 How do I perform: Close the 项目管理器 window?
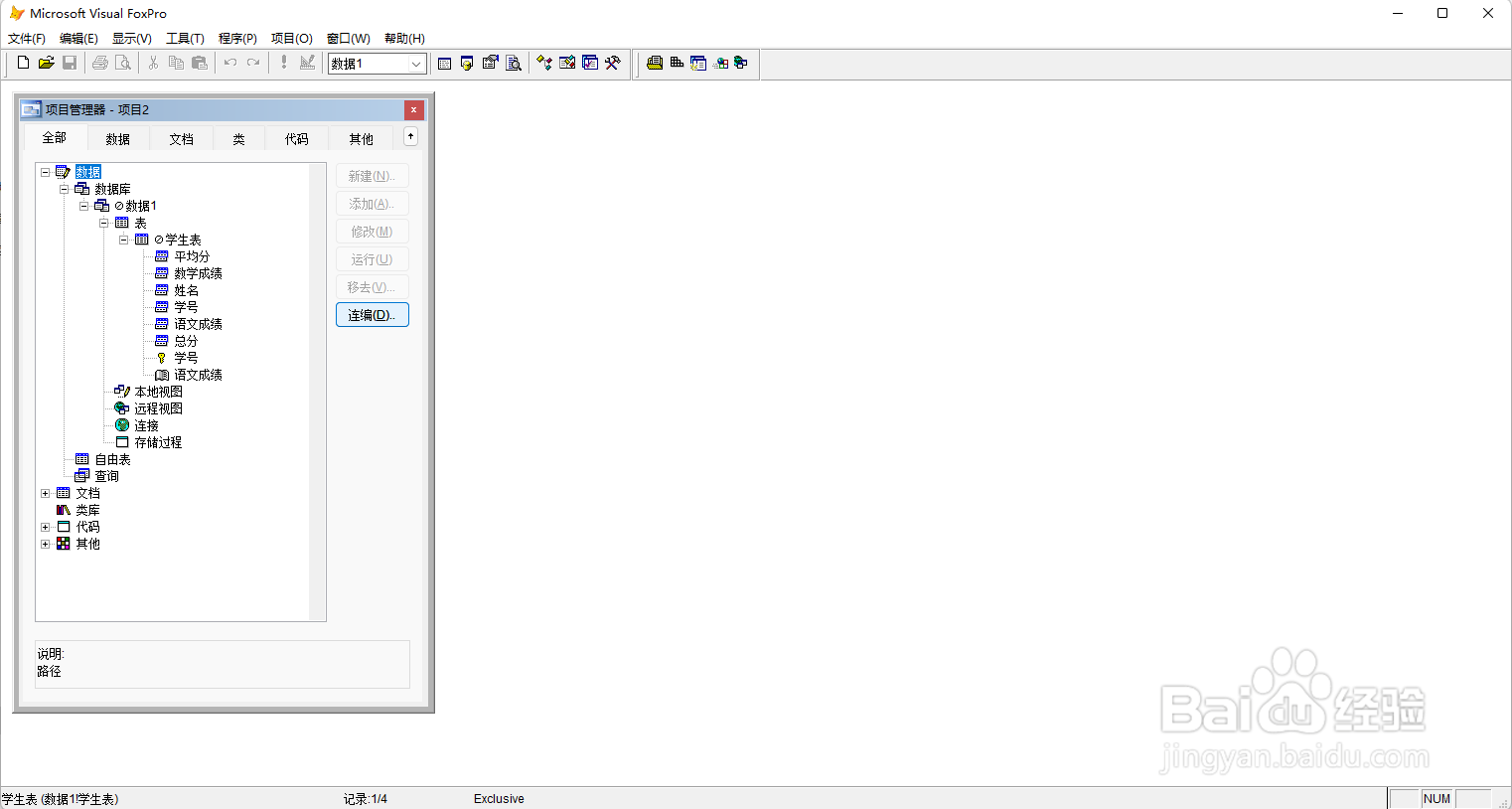click(414, 109)
